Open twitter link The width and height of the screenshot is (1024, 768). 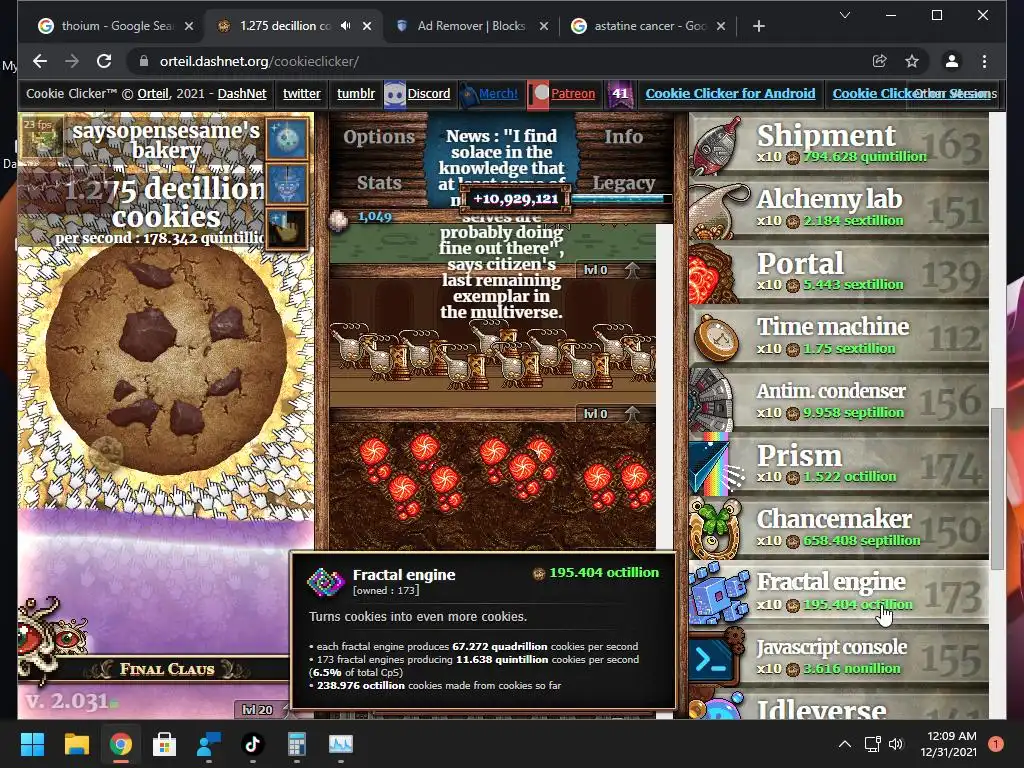[302, 93]
